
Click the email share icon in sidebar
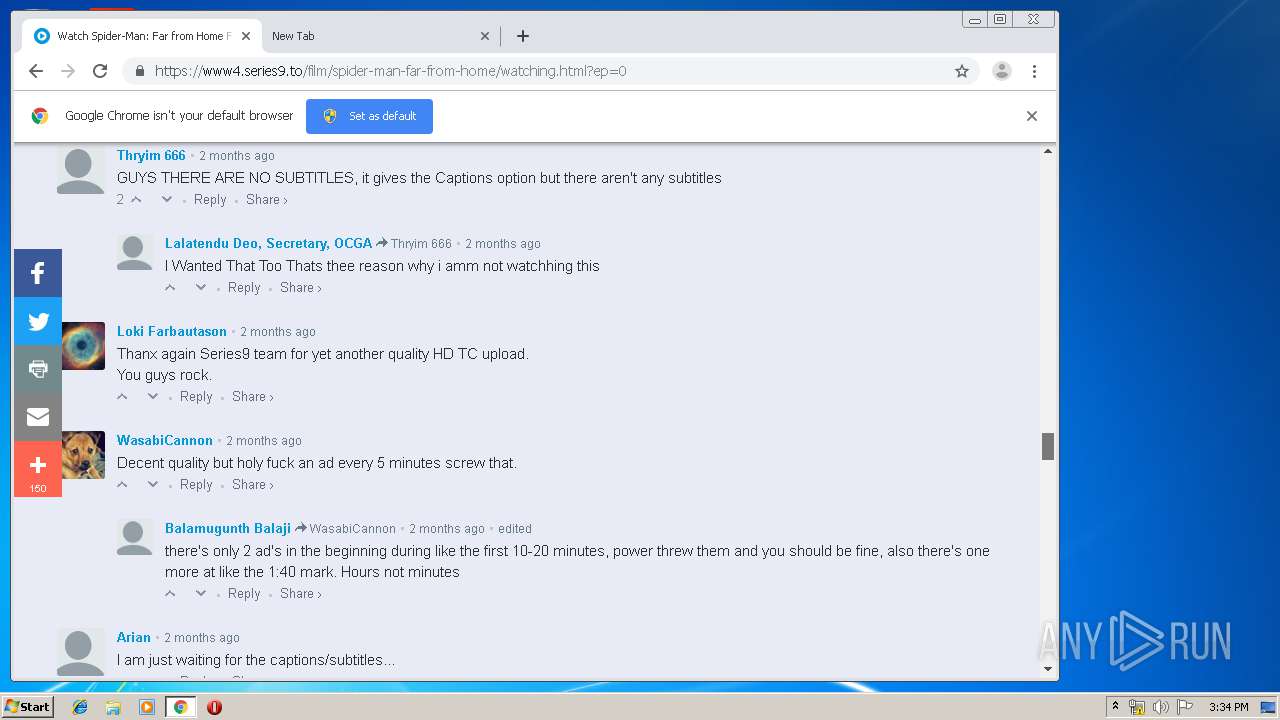(38, 417)
